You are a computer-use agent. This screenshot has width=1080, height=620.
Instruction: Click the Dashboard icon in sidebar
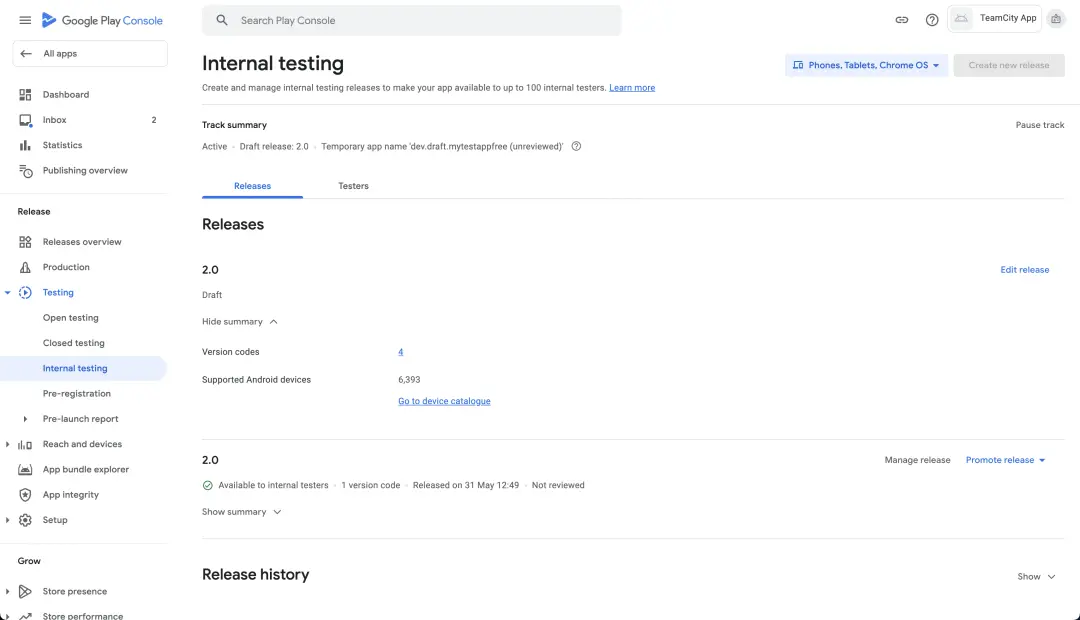point(26,95)
